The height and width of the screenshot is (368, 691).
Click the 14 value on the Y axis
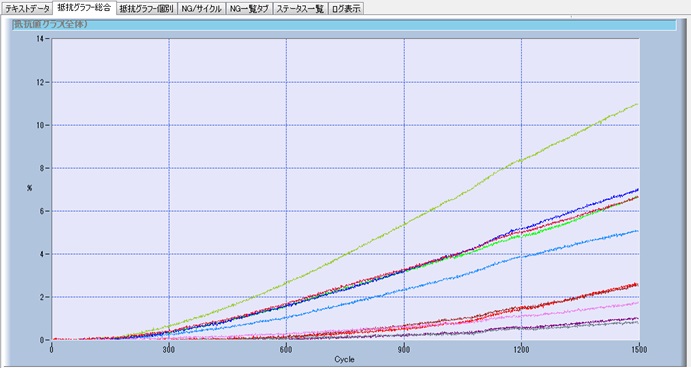(x=41, y=39)
